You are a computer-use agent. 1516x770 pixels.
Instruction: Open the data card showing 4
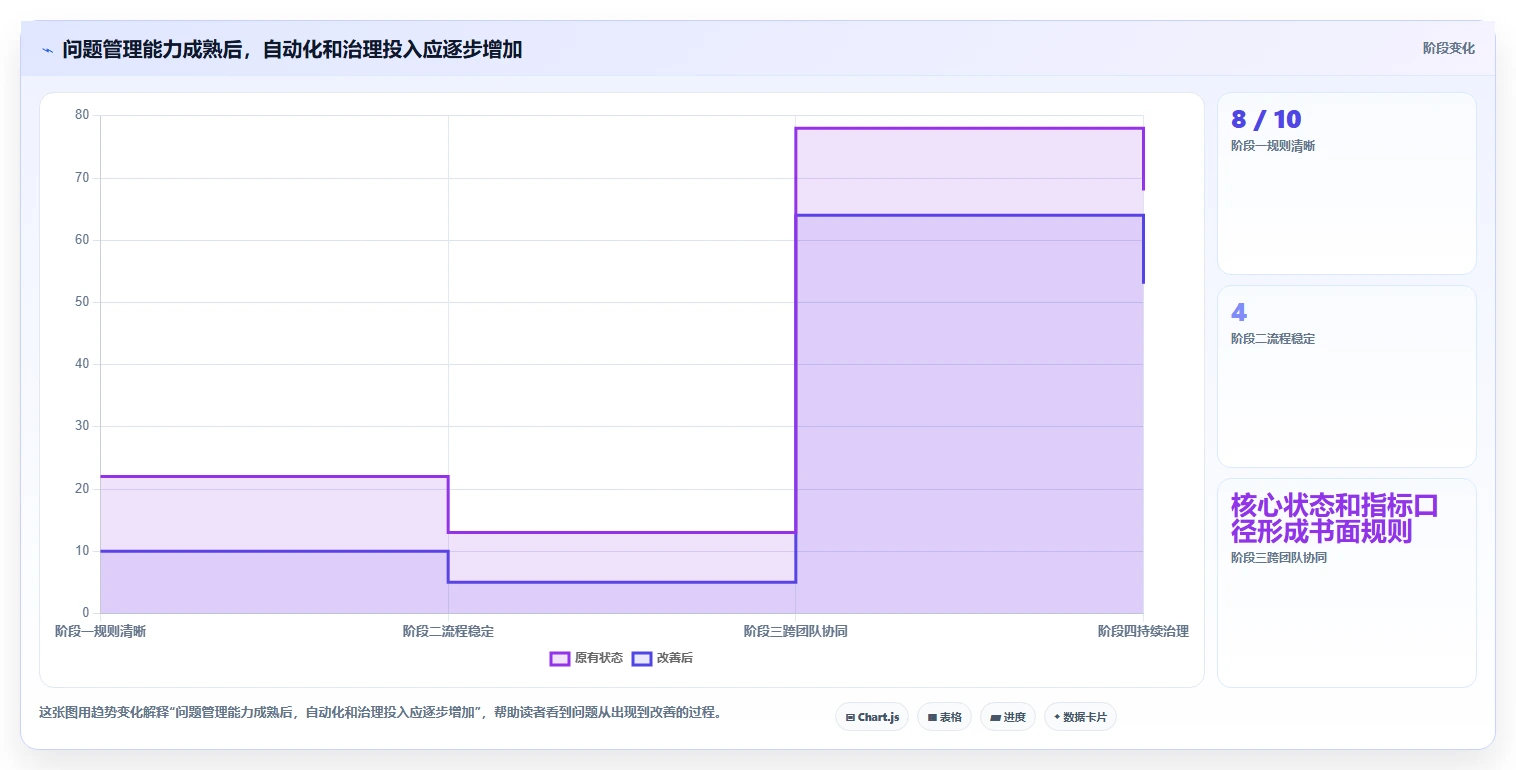tap(1346, 376)
